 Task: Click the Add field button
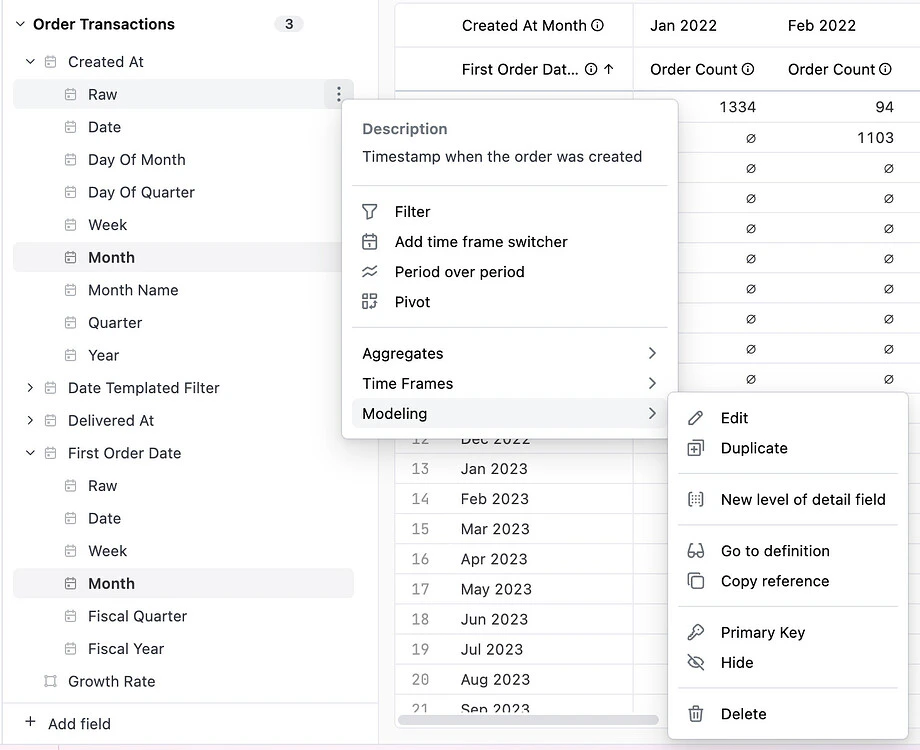[x=67, y=723]
